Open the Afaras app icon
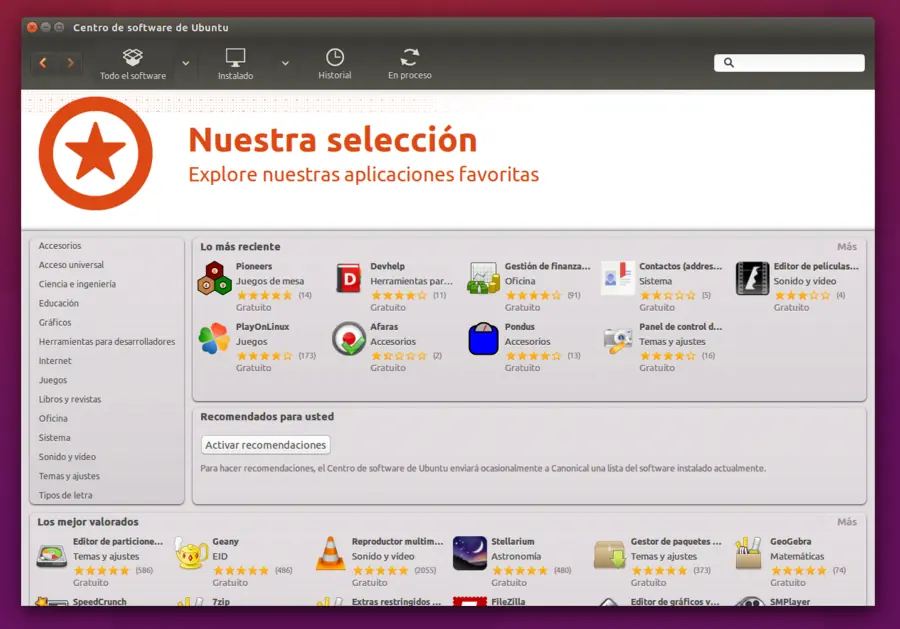The width and height of the screenshot is (900, 629). [348, 339]
